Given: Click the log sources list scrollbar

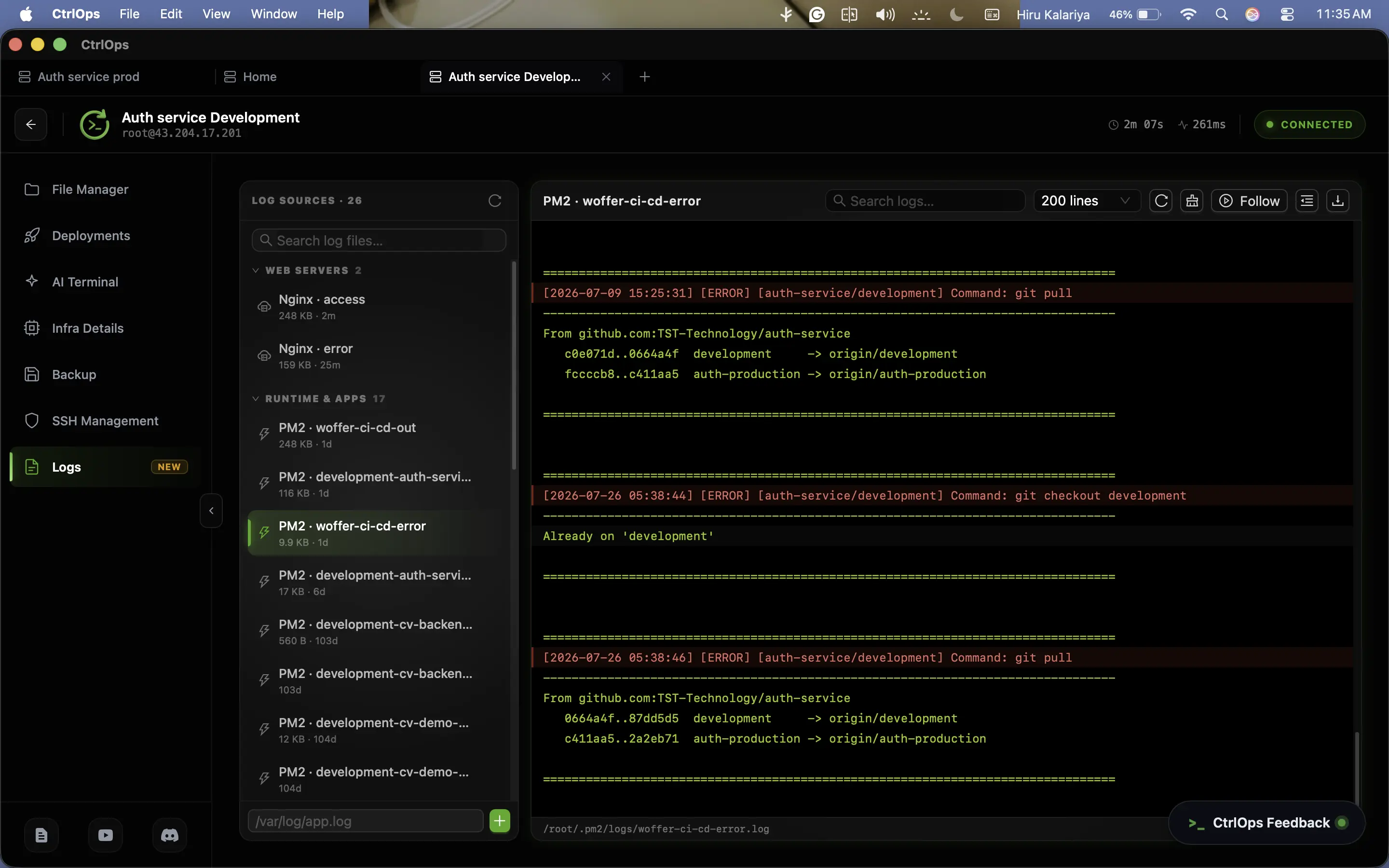Looking at the screenshot, I should pyautogui.click(x=514, y=365).
